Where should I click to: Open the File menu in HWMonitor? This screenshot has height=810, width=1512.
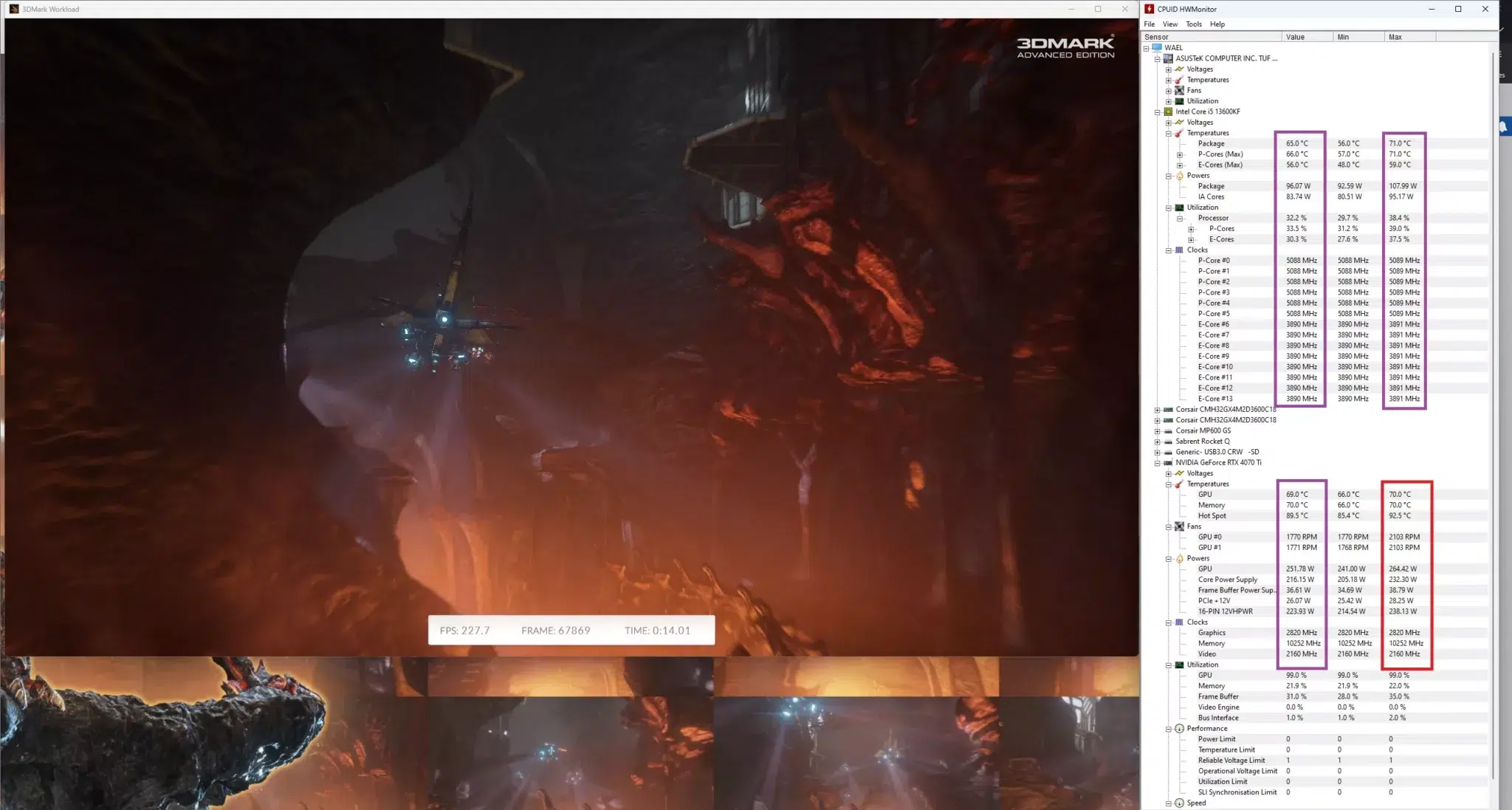tap(1150, 24)
